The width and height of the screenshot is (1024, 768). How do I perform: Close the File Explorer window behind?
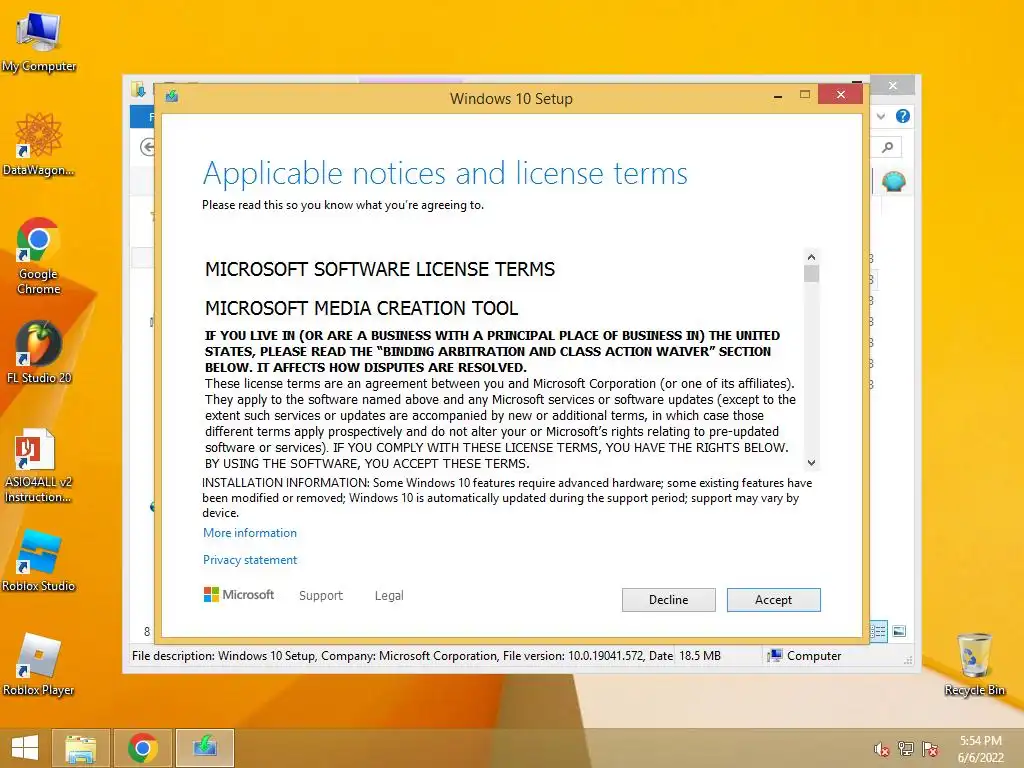(893, 86)
